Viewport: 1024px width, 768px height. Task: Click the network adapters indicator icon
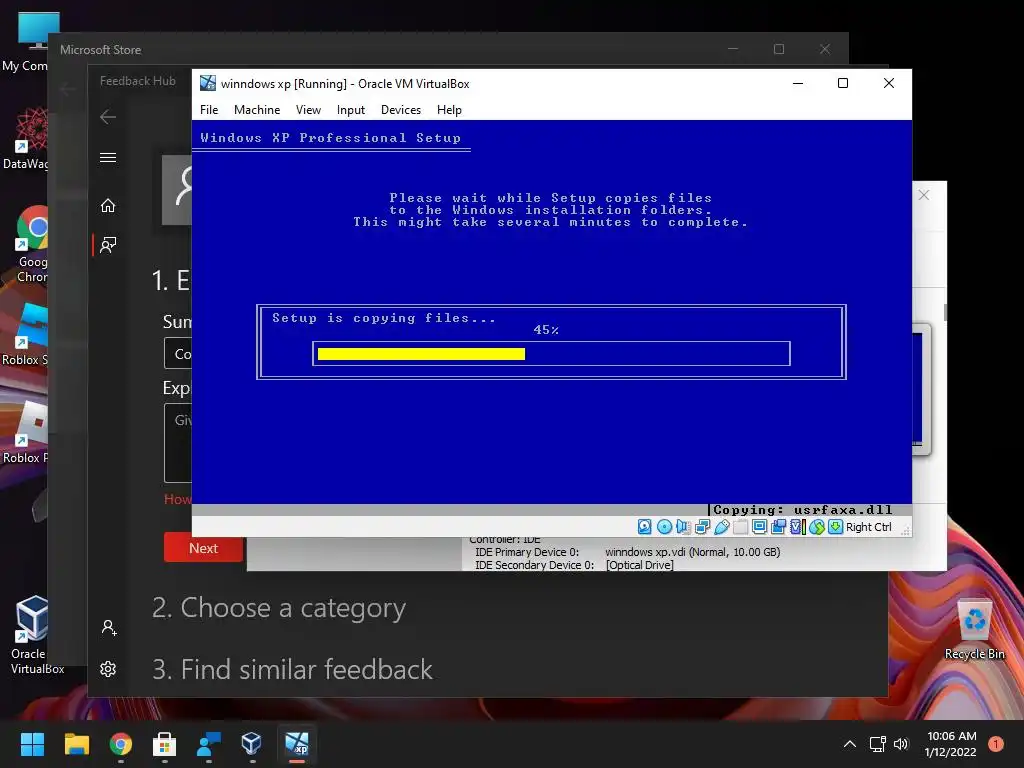click(702, 526)
